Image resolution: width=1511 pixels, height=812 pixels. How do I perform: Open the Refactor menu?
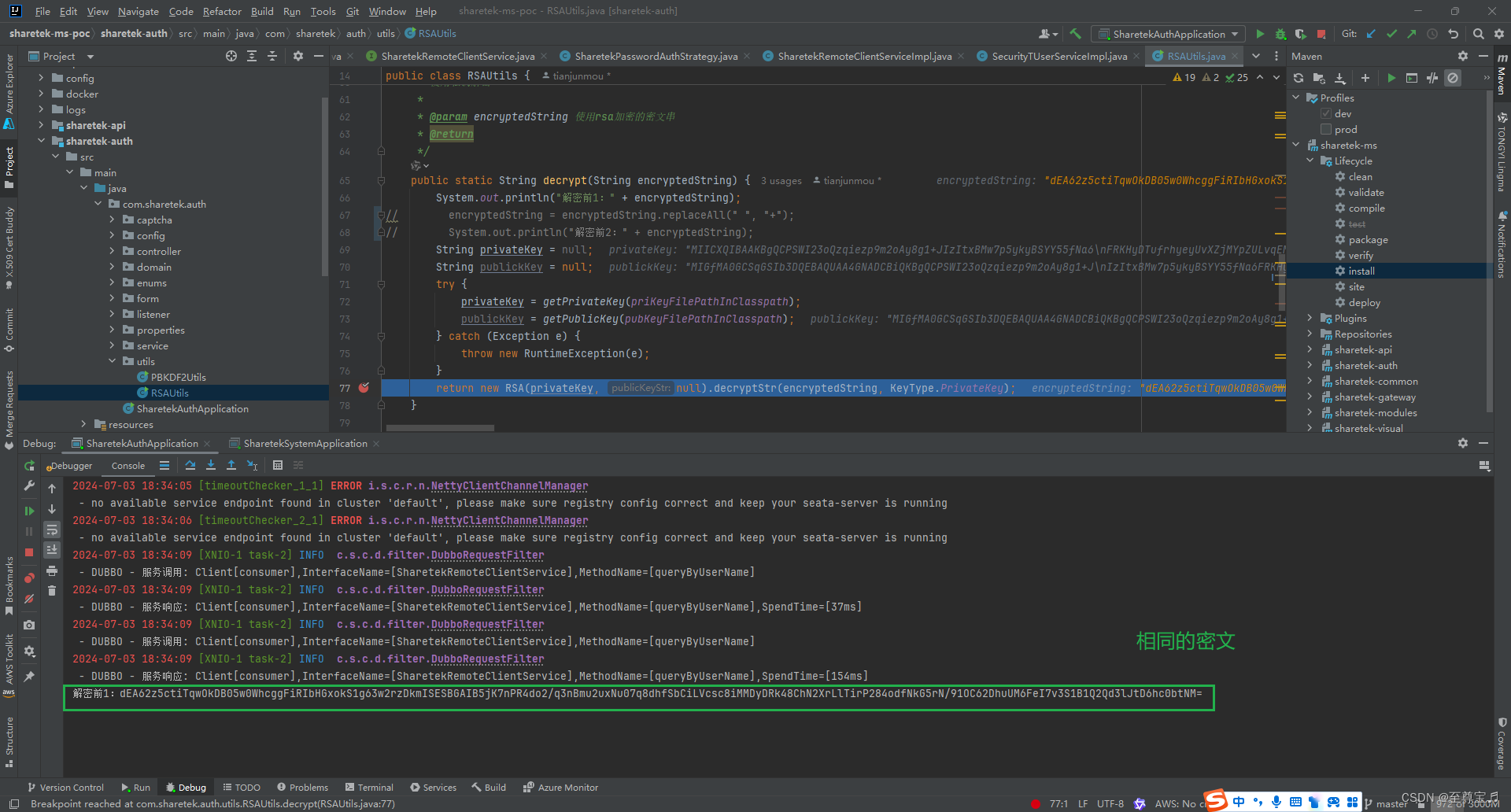pyautogui.click(x=222, y=11)
